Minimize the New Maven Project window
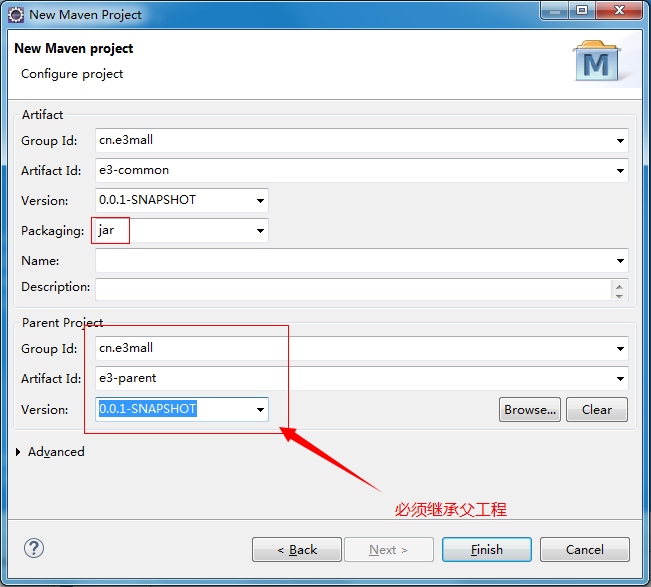Screen dimensions: 651x587 click(555, 10)
